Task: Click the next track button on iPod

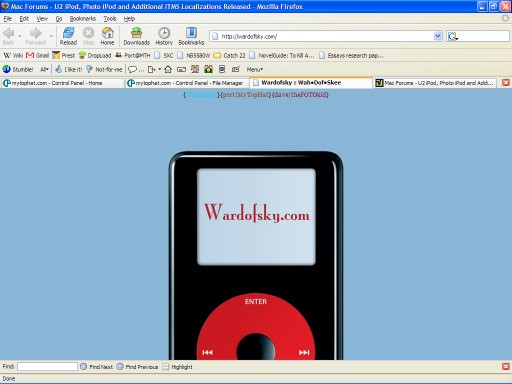Action: pyautogui.click(x=304, y=352)
